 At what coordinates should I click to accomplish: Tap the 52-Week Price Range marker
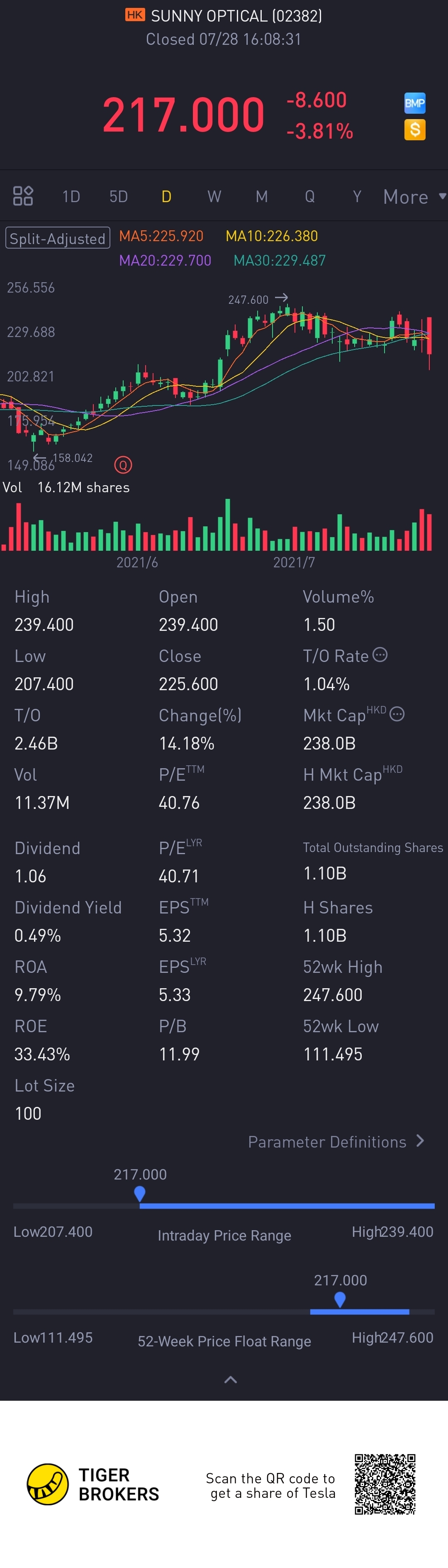(x=340, y=1299)
